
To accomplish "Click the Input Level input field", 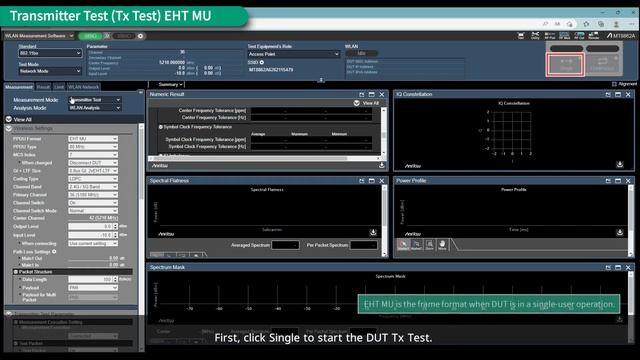I will coord(91,235).
